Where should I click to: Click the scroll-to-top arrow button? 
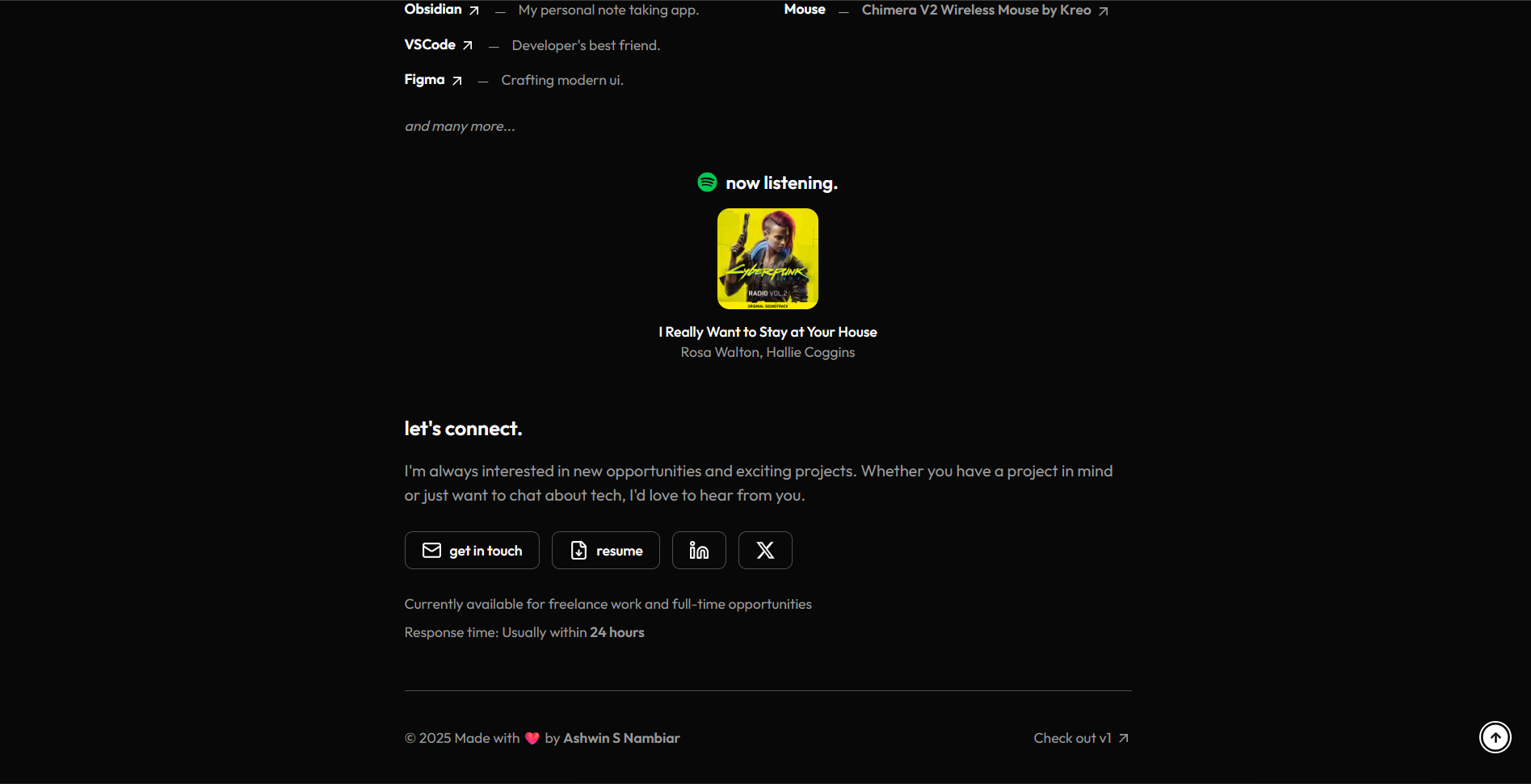[x=1495, y=737]
